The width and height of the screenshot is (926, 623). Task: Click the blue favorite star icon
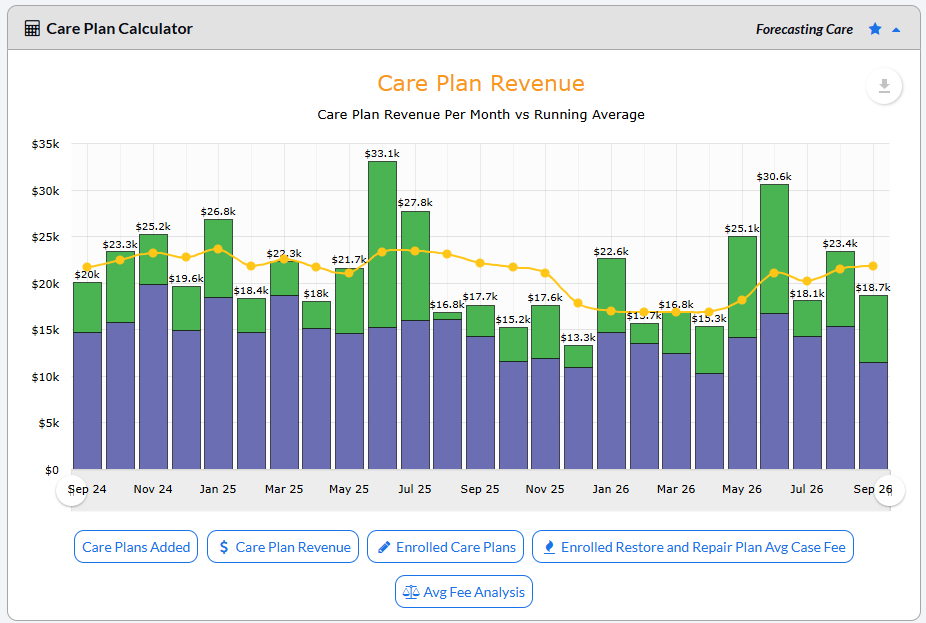[x=875, y=29]
